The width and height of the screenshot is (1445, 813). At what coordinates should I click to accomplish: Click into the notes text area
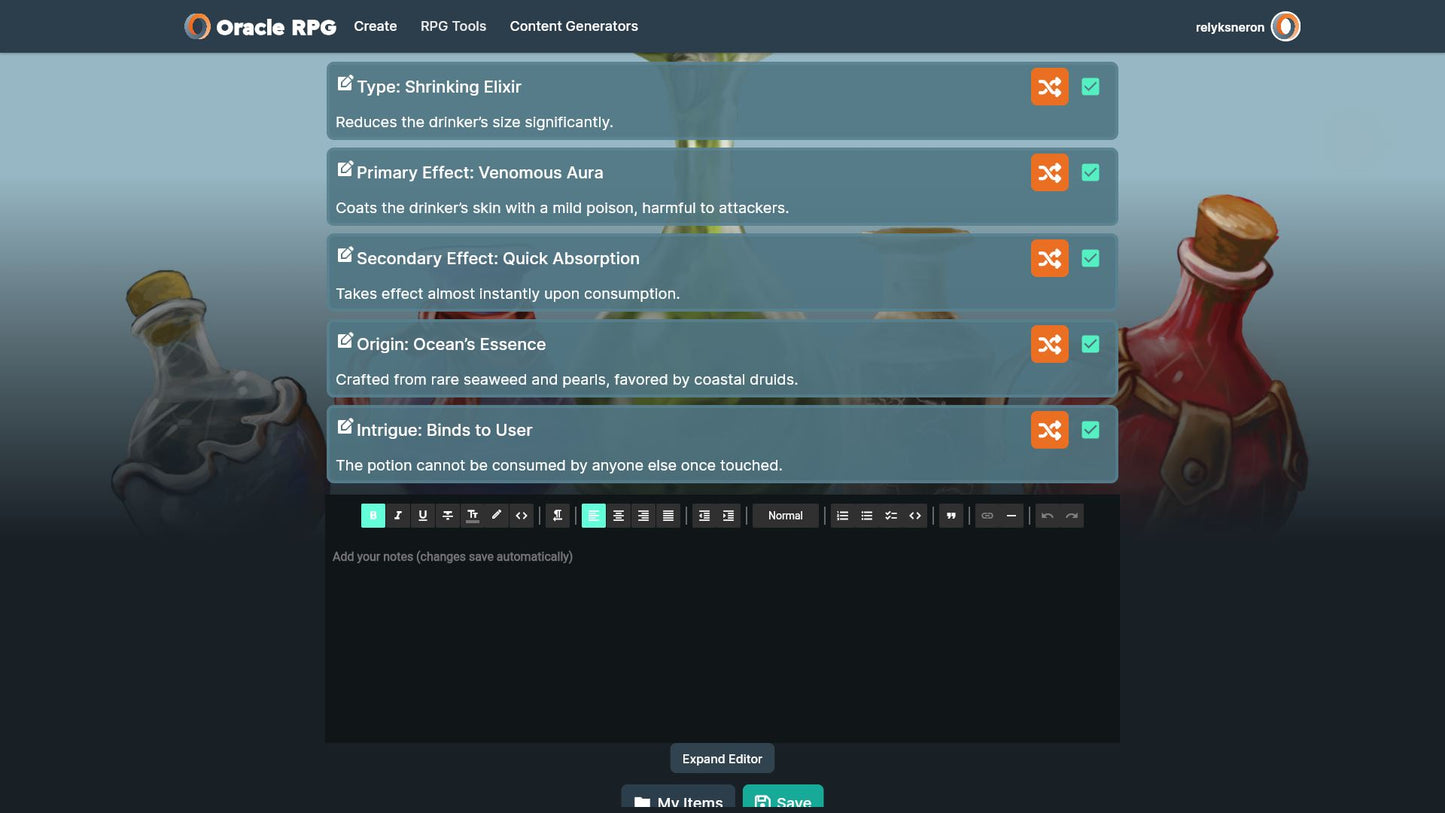point(721,640)
